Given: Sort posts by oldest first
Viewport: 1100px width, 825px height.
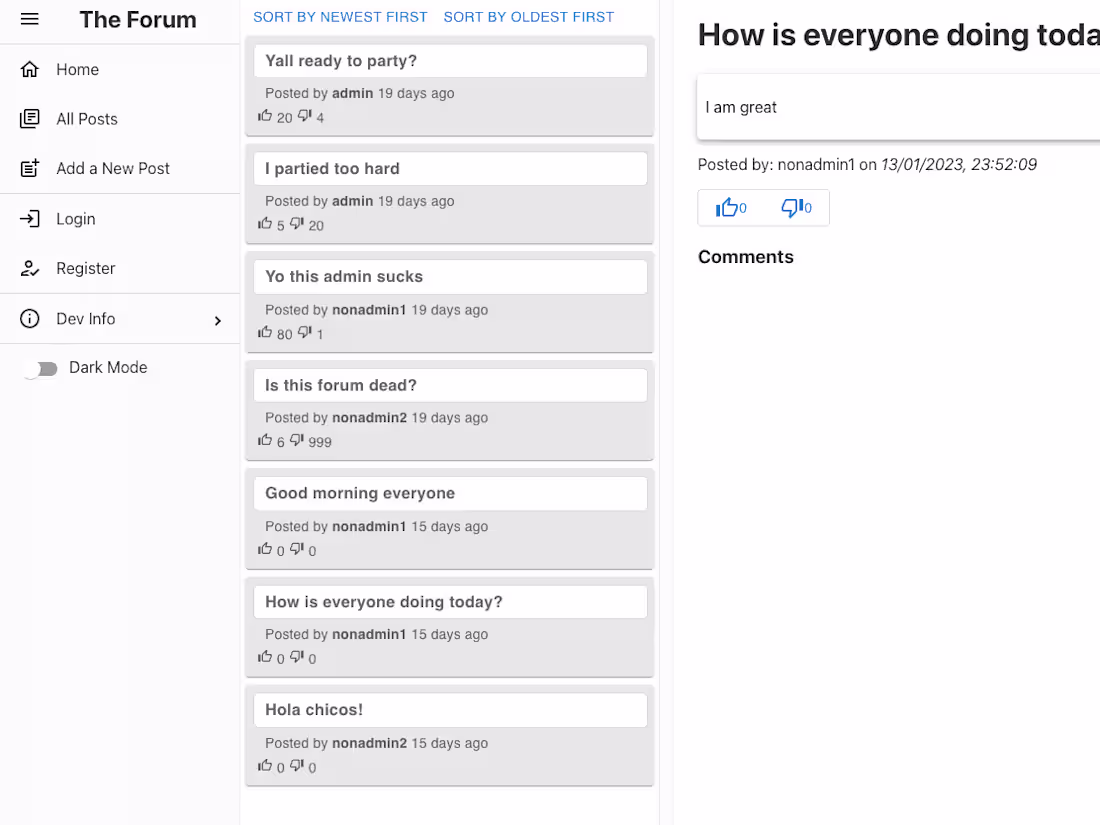Looking at the screenshot, I should pyautogui.click(x=529, y=17).
